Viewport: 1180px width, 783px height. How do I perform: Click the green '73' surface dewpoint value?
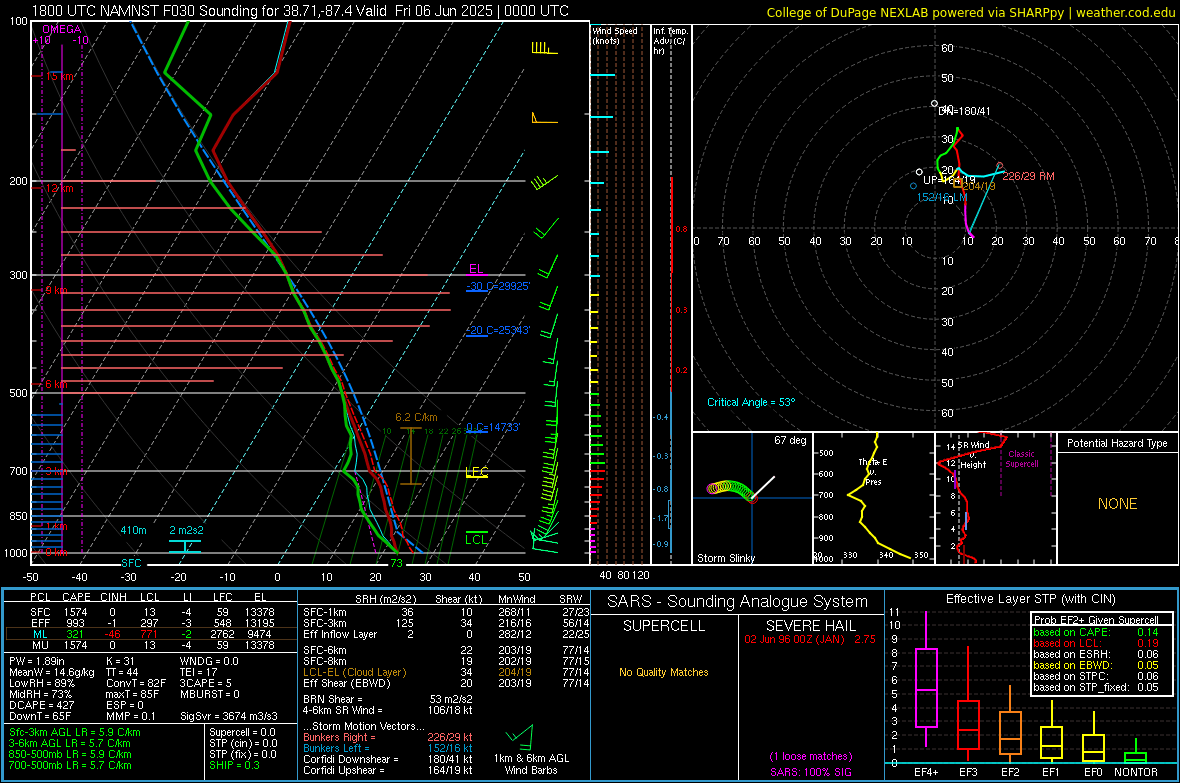click(396, 563)
